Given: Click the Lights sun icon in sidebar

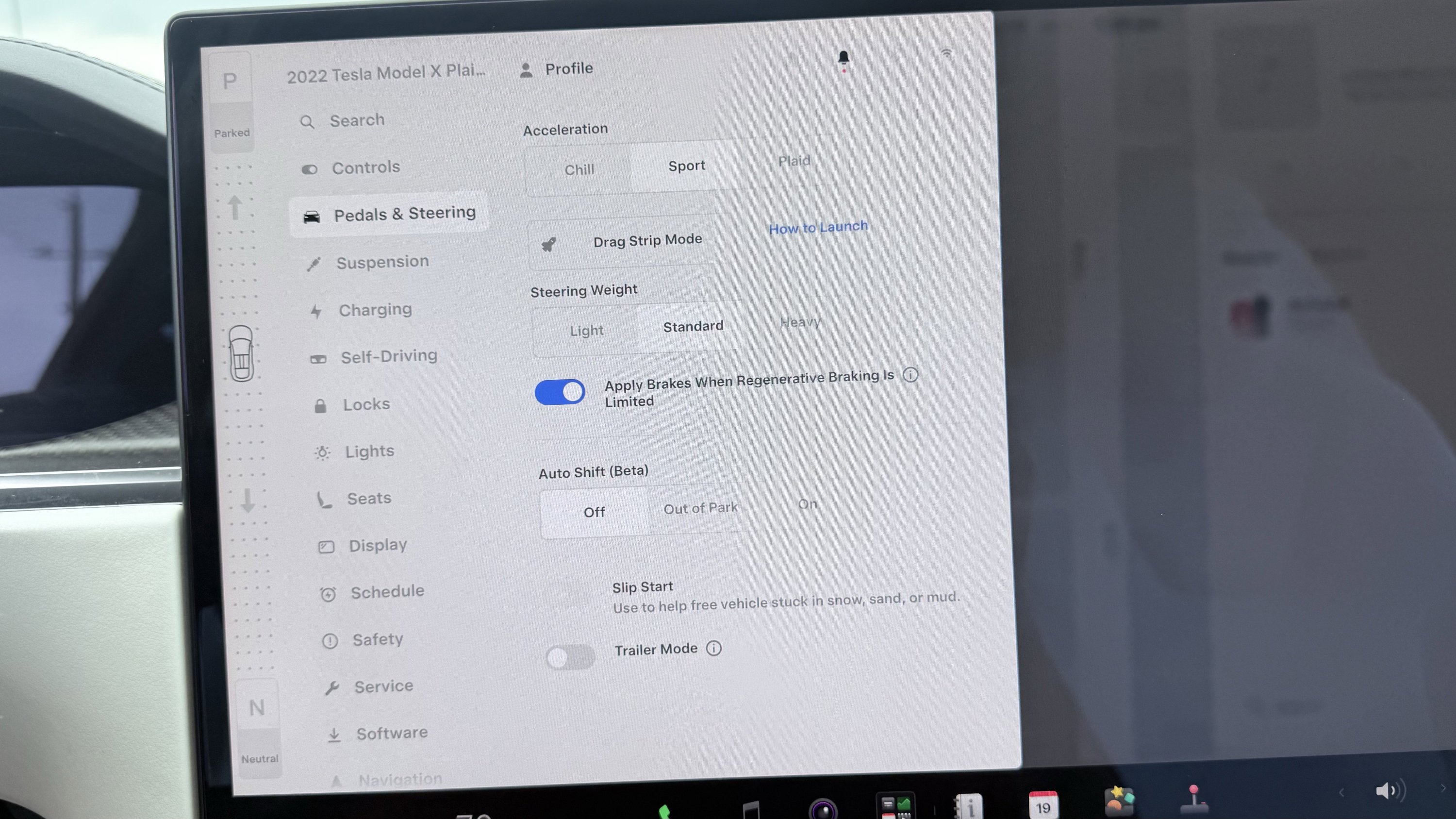Looking at the screenshot, I should [322, 452].
